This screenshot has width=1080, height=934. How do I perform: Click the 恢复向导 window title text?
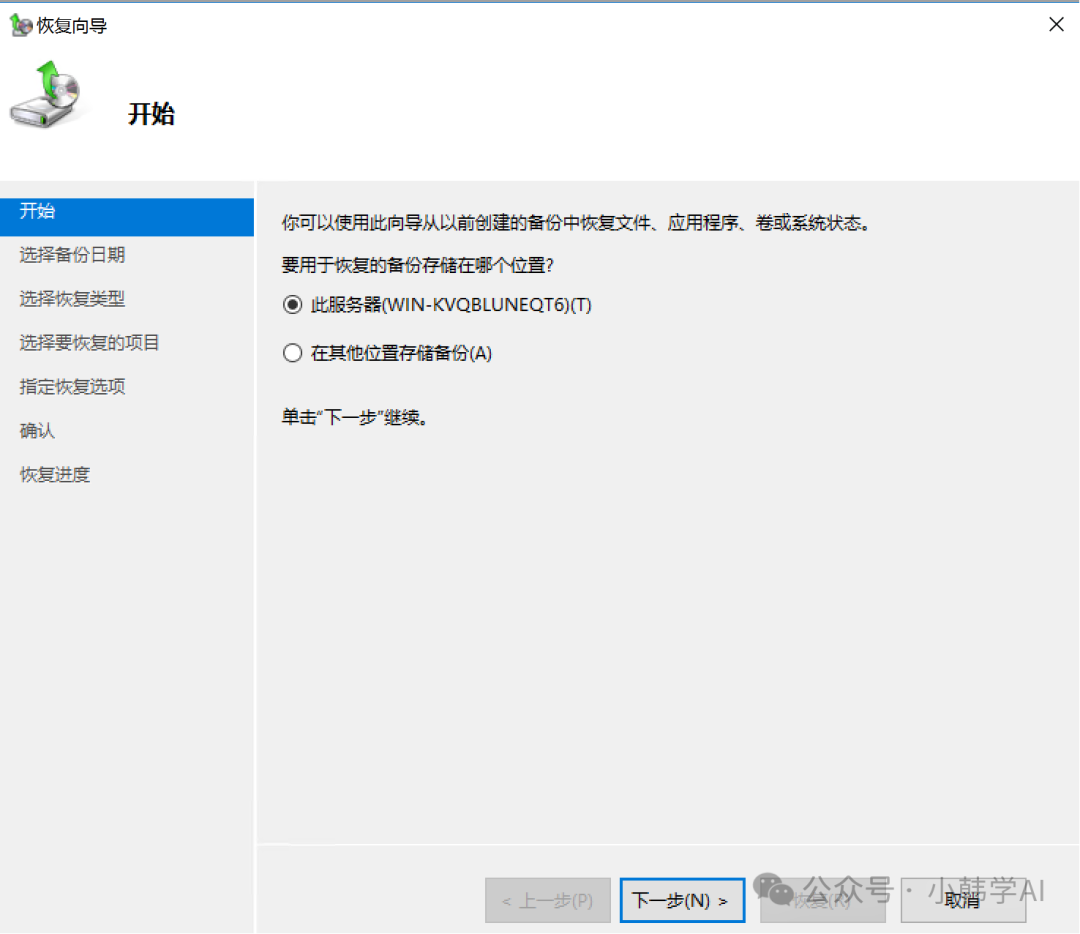[72, 26]
